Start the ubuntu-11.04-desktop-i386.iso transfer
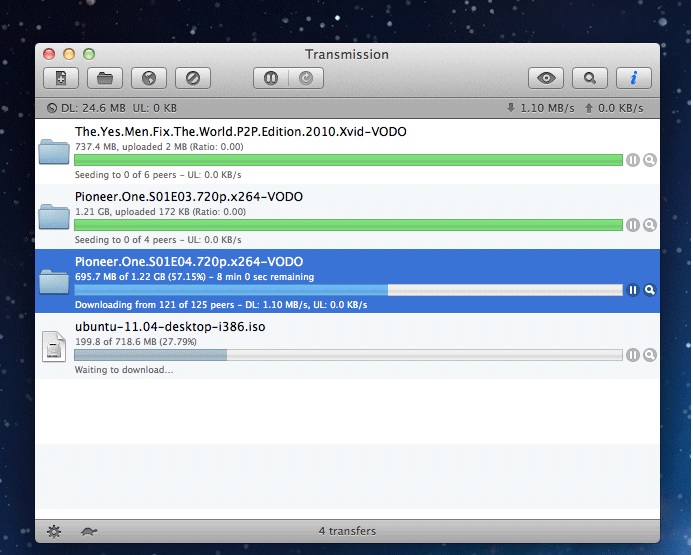Image resolution: width=693 pixels, height=555 pixels. pyautogui.click(x=632, y=355)
